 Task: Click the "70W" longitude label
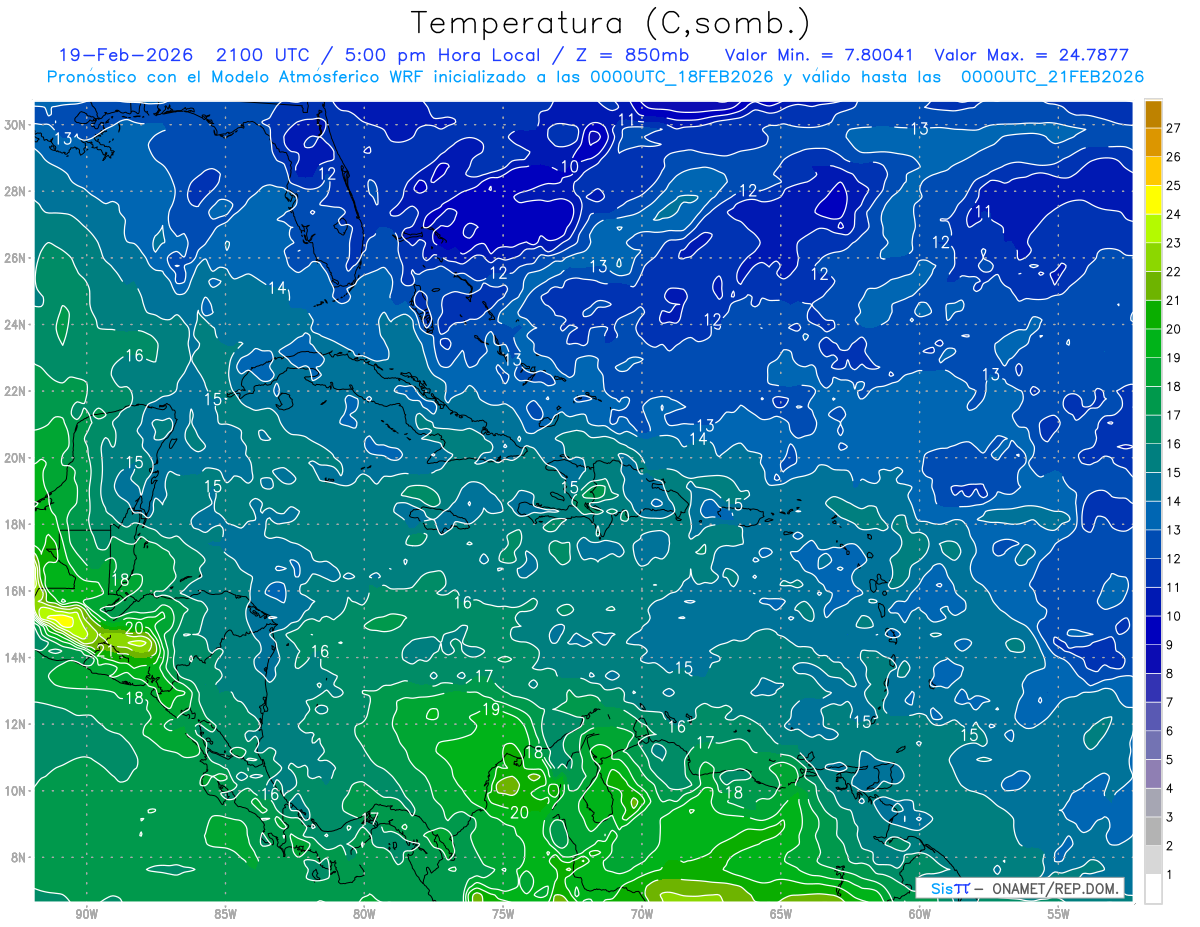[642, 914]
